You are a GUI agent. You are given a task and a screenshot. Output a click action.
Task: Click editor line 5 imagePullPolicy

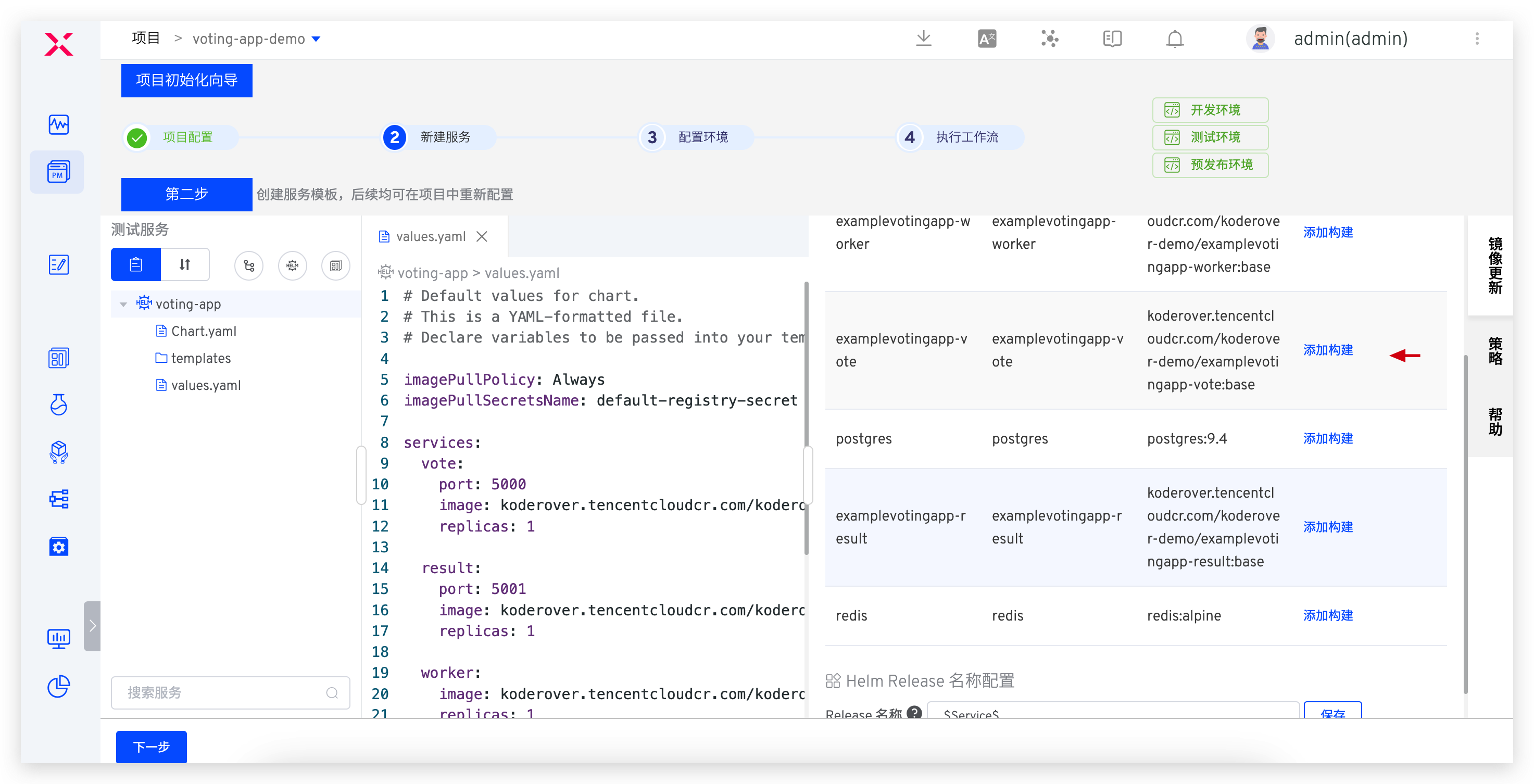click(x=504, y=379)
